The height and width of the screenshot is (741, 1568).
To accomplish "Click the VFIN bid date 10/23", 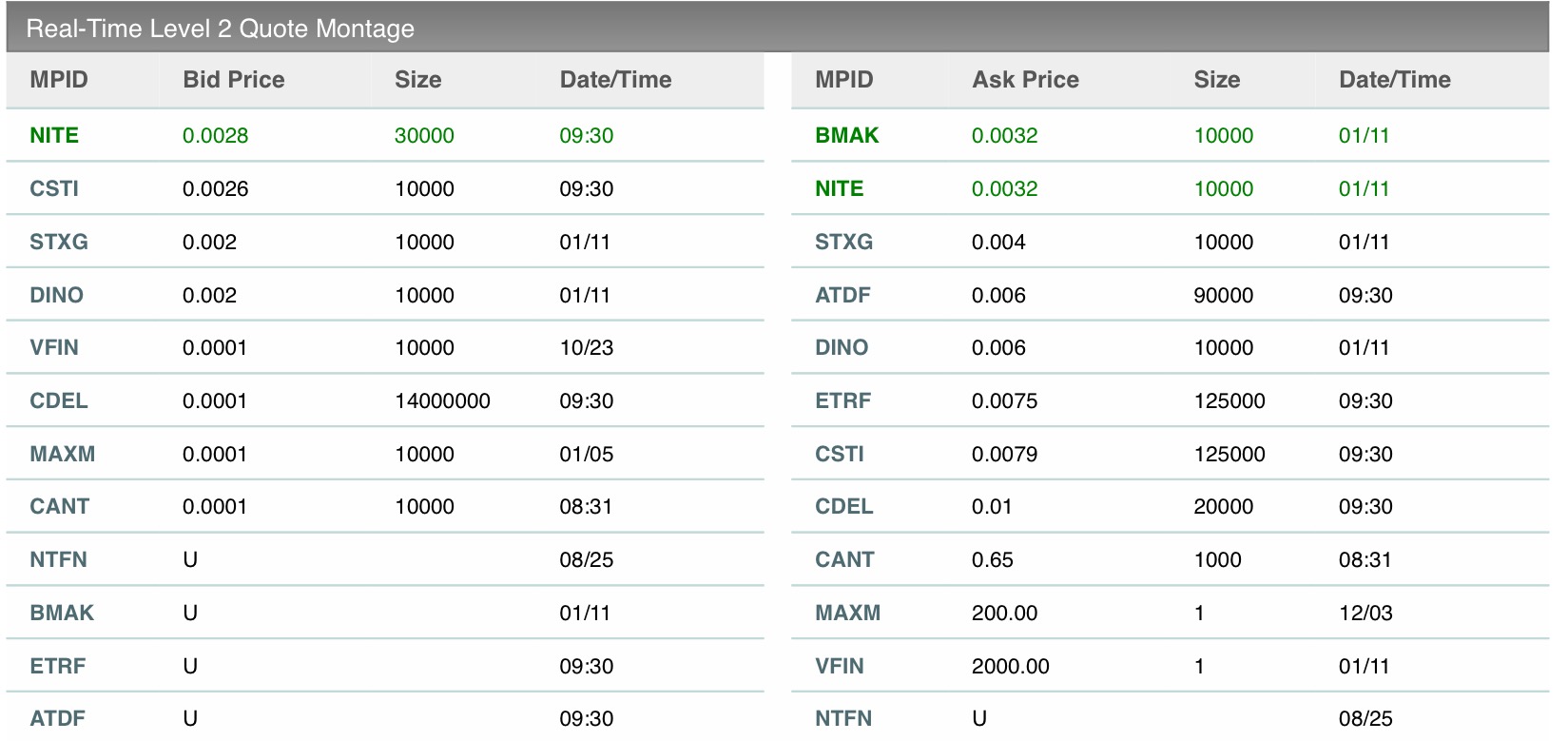I will click(x=586, y=347).
